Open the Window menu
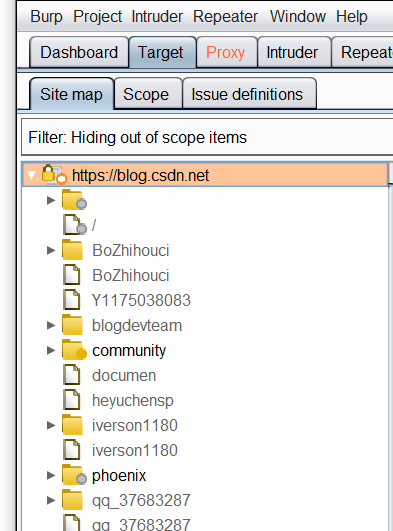The width and height of the screenshot is (393, 531). coord(298,17)
